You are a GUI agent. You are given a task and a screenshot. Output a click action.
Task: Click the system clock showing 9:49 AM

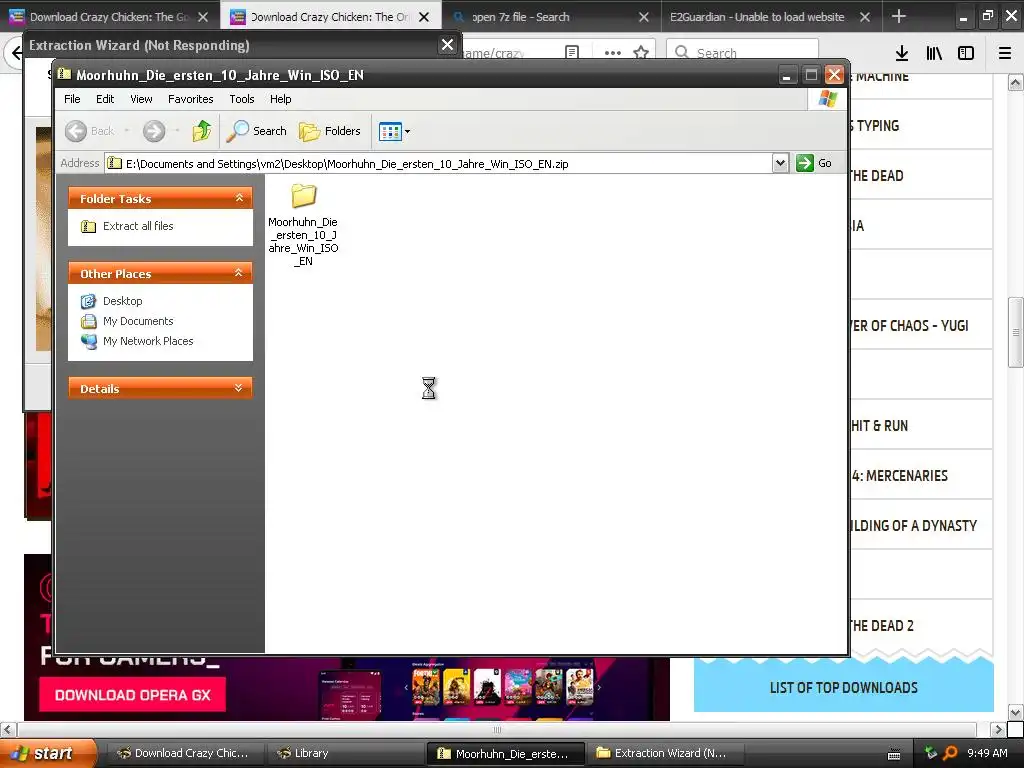(x=987, y=753)
